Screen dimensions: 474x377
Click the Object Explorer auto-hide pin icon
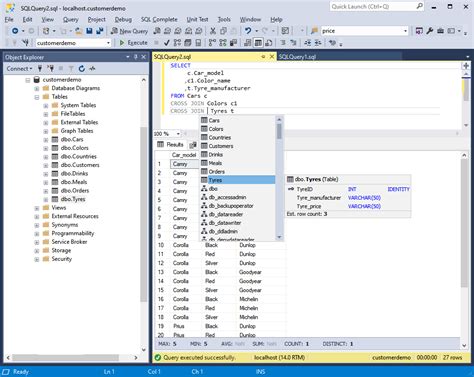click(x=136, y=57)
